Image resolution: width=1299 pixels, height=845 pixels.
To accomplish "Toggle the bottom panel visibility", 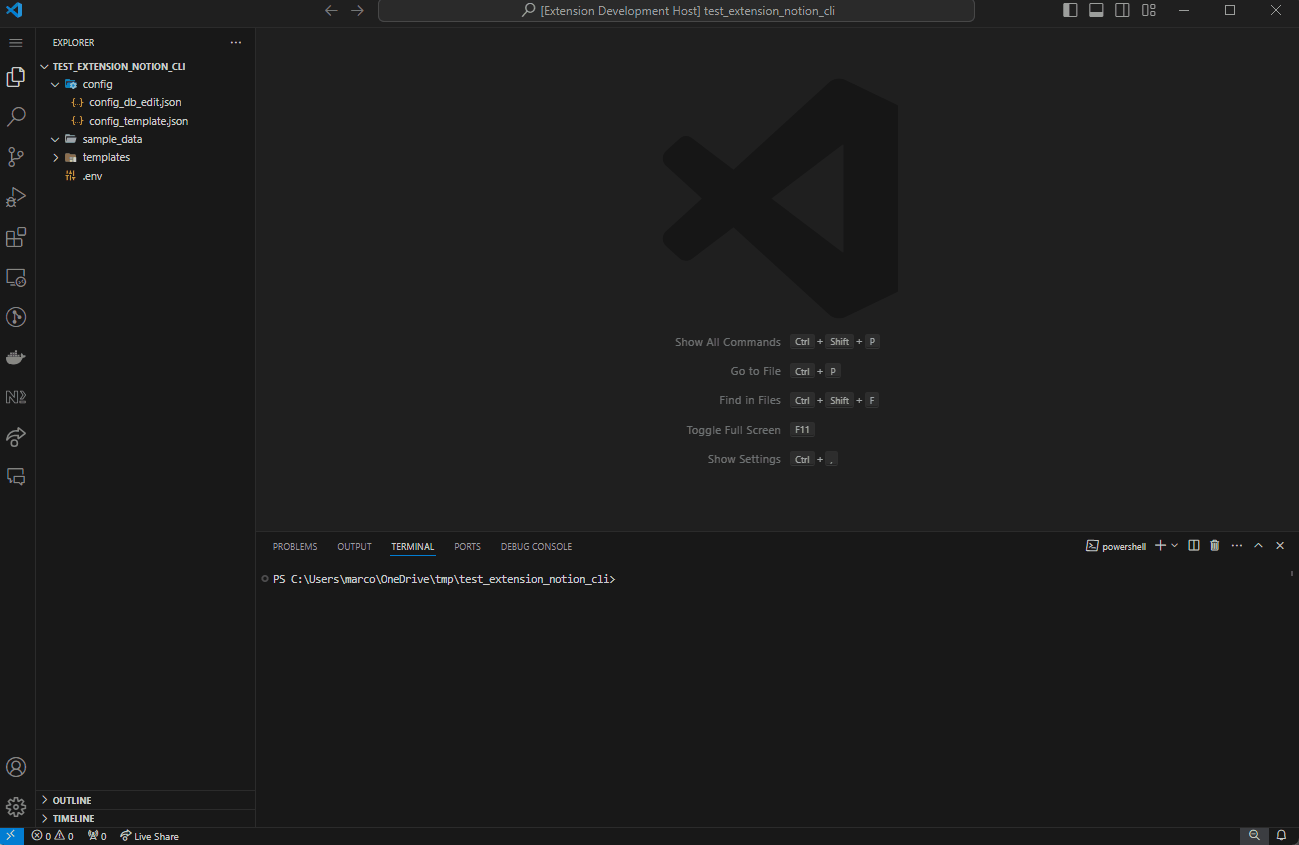I will 1096,11.
